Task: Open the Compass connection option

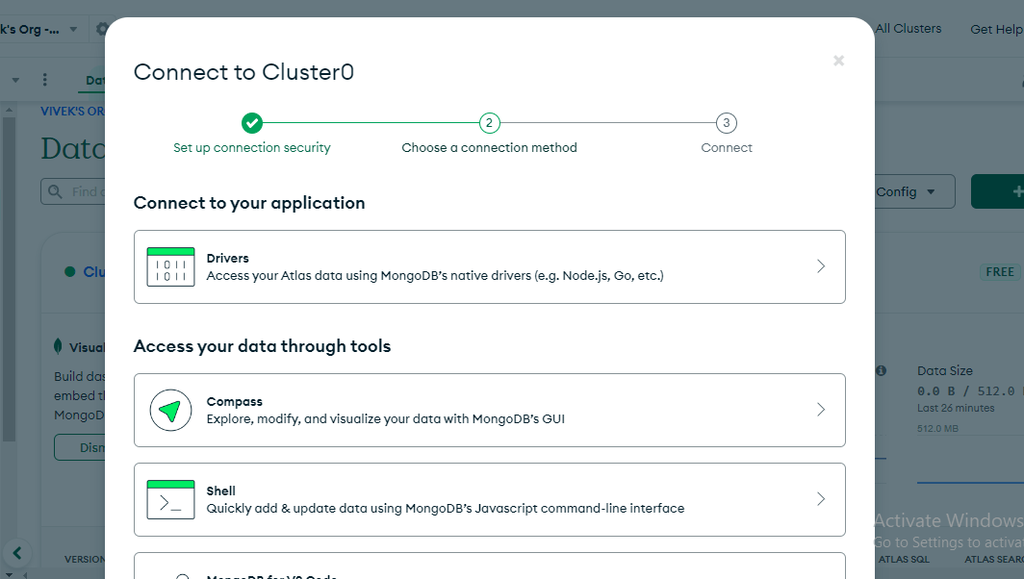Action: pos(490,410)
